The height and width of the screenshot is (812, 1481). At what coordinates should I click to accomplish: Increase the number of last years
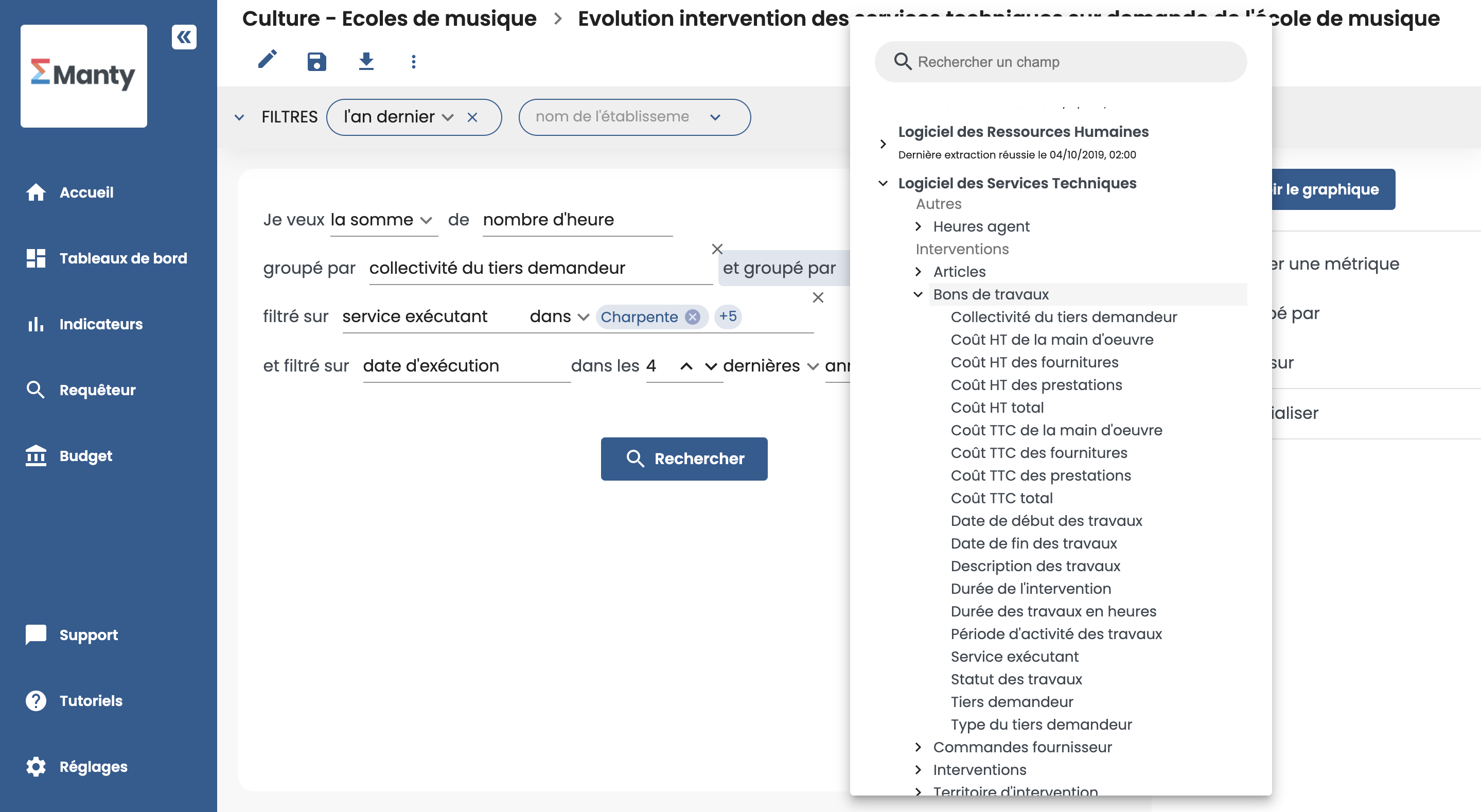(x=686, y=366)
